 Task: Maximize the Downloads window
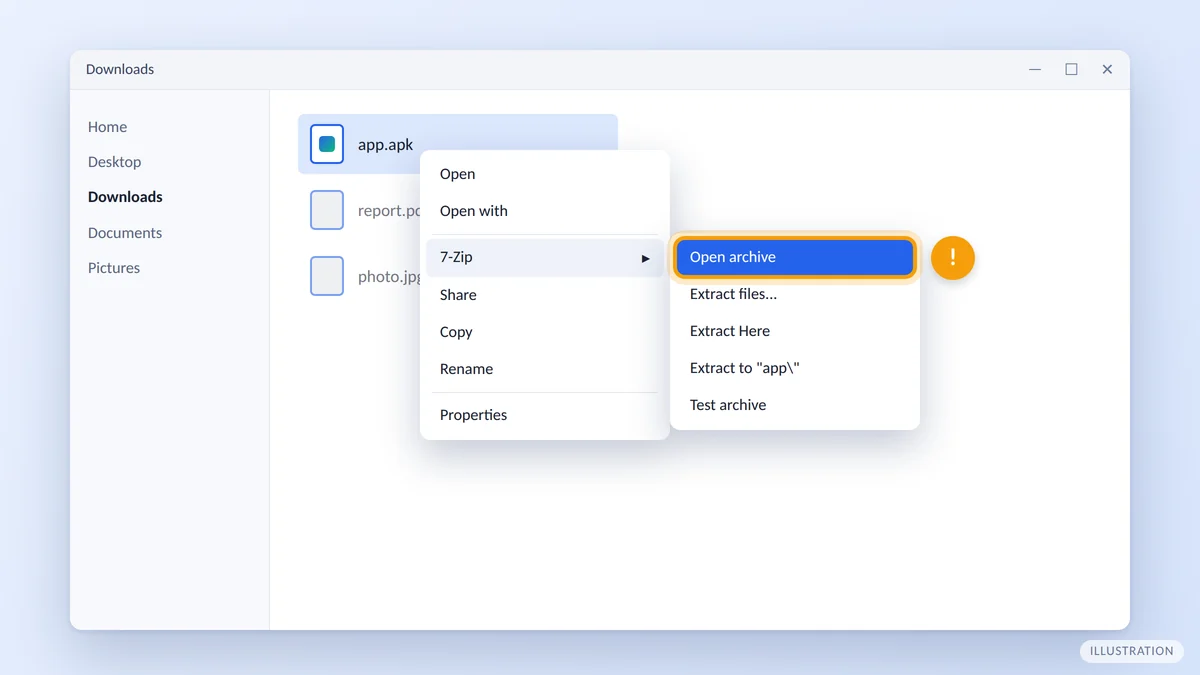pyautogui.click(x=1071, y=69)
